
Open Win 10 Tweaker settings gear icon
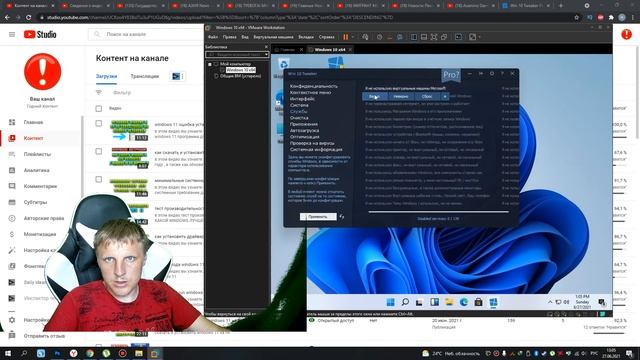[x=492, y=73]
